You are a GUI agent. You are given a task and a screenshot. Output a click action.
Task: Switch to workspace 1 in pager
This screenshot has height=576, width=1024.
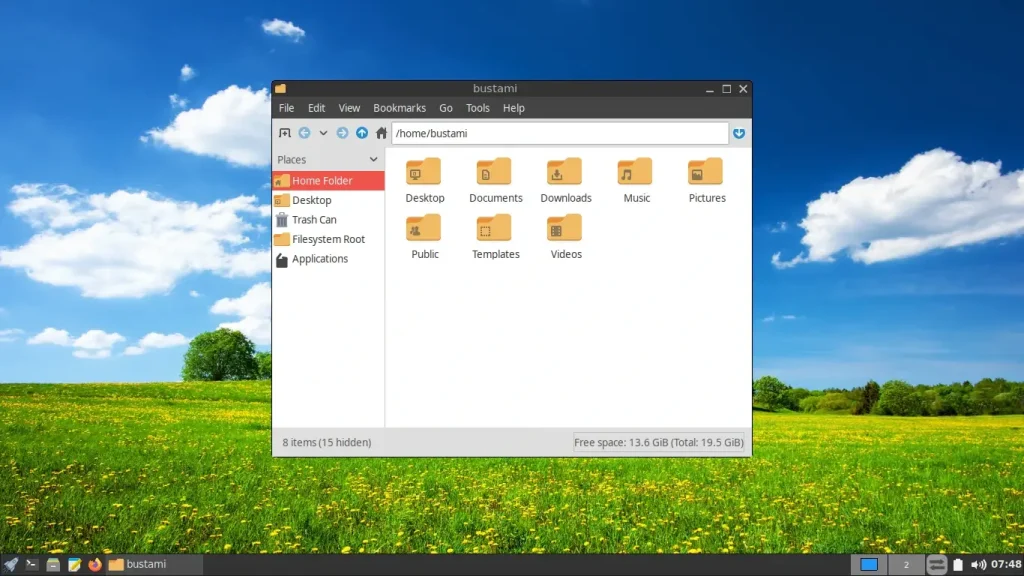[869, 564]
